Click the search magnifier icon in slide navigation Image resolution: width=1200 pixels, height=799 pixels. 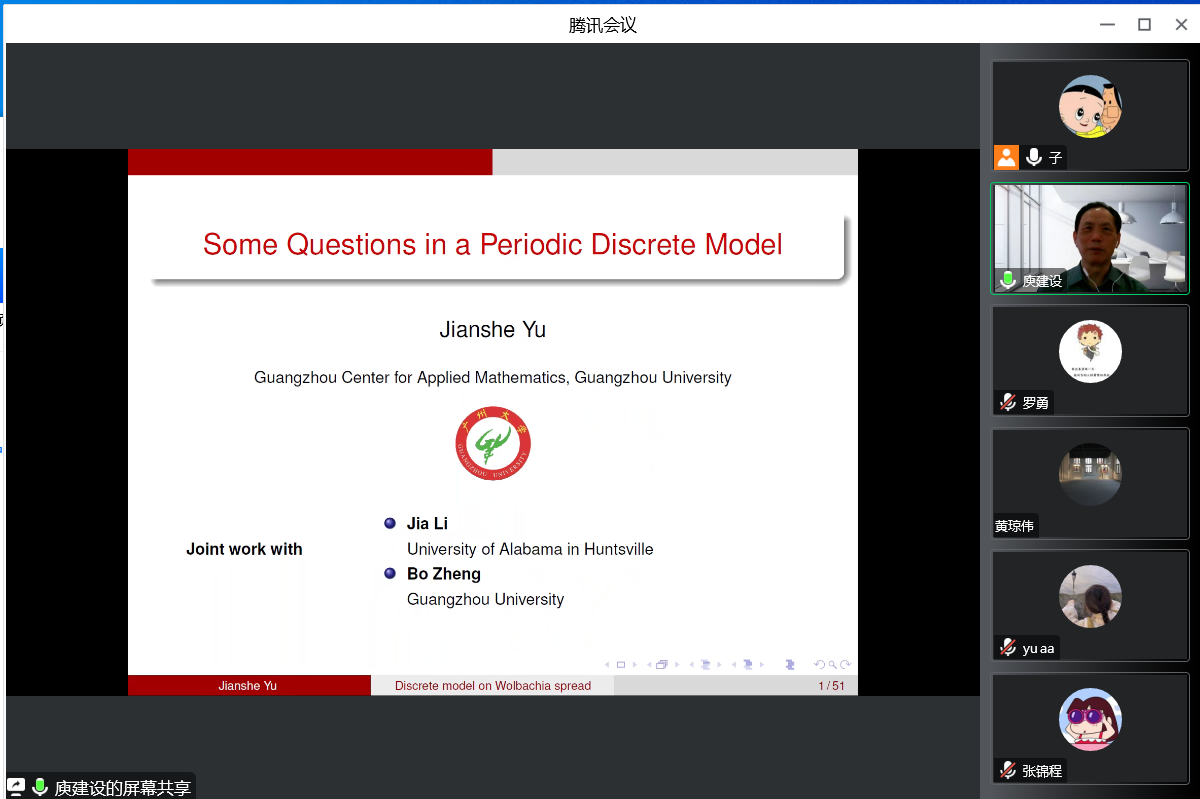832,664
